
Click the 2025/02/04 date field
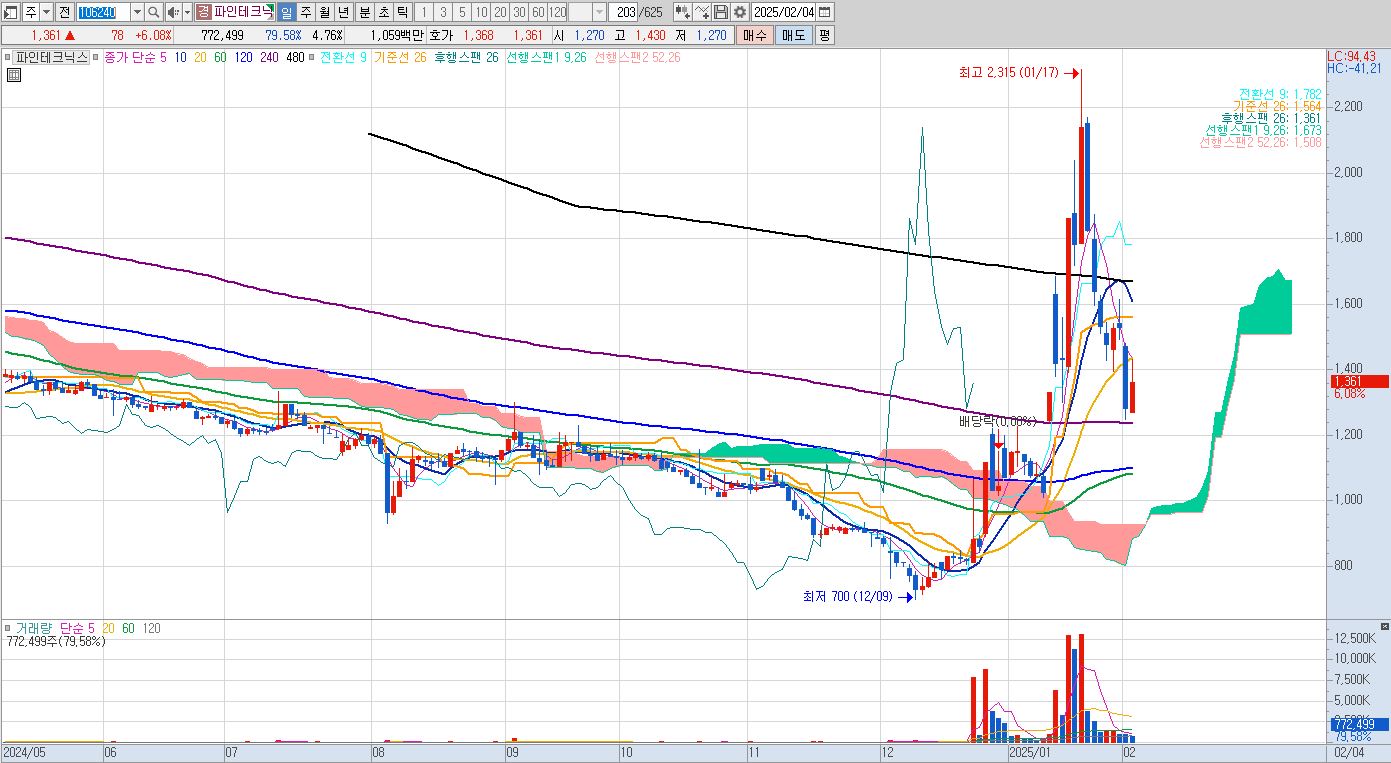click(x=784, y=12)
